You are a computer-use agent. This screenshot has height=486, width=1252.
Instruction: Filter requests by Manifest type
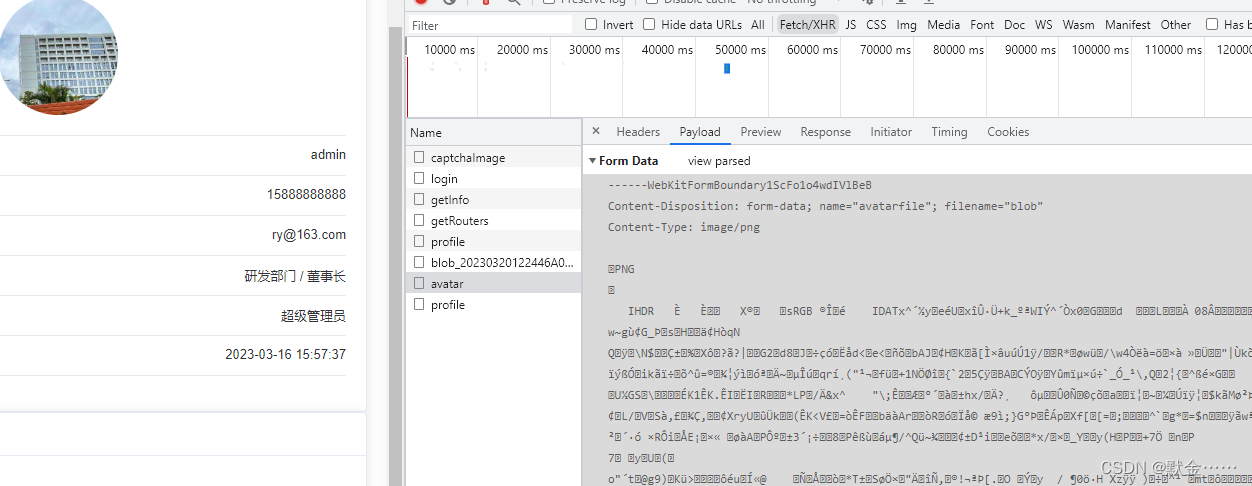1128,25
